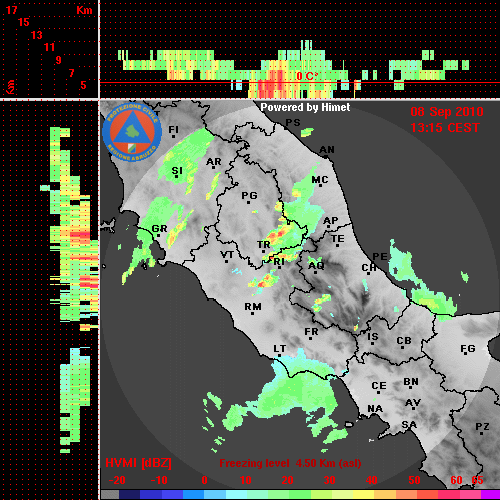
Task: Click the 'HVMI [dBZ]' product label
Action: click(x=138, y=463)
